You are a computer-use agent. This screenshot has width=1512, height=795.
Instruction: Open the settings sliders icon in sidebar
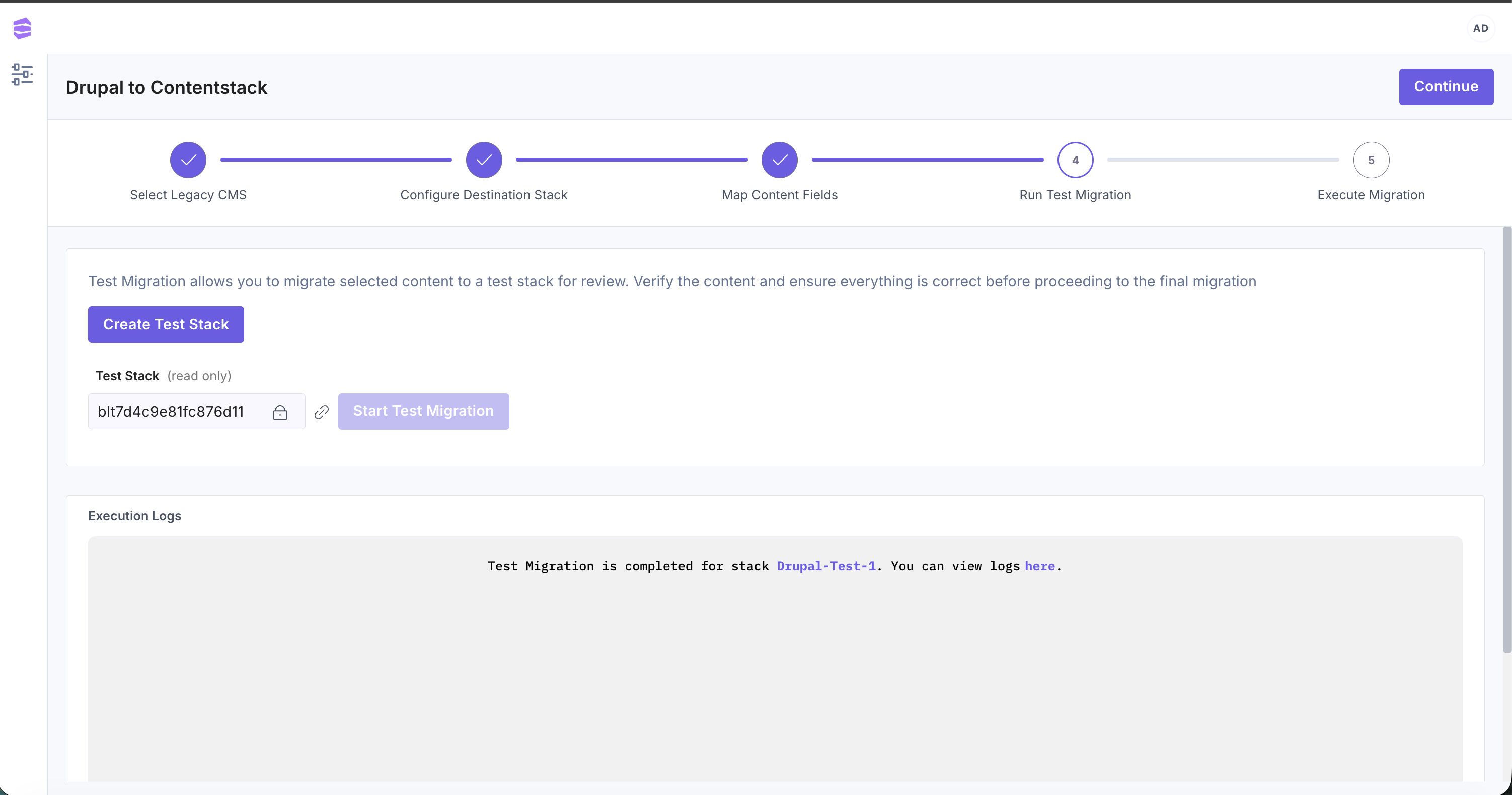click(x=22, y=74)
